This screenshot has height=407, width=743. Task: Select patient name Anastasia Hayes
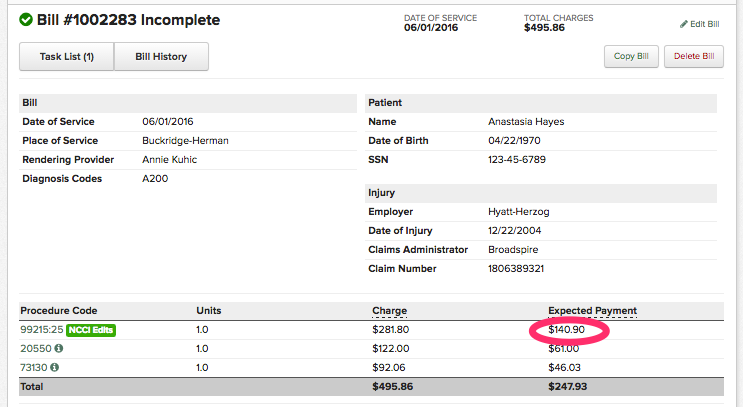tap(526, 122)
